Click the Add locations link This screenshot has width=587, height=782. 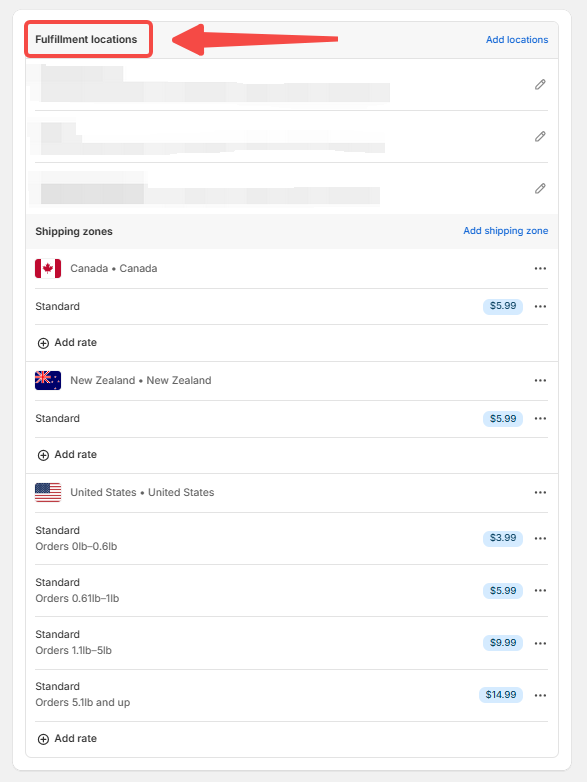pos(517,39)
